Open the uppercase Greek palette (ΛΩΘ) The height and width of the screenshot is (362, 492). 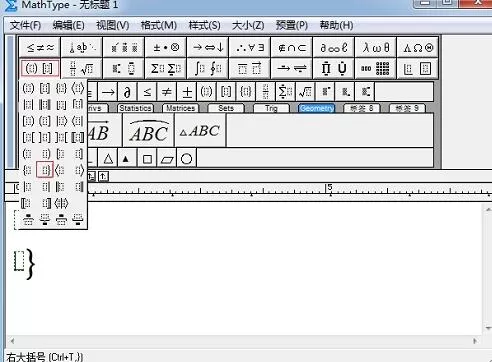[x=418, y=48]
